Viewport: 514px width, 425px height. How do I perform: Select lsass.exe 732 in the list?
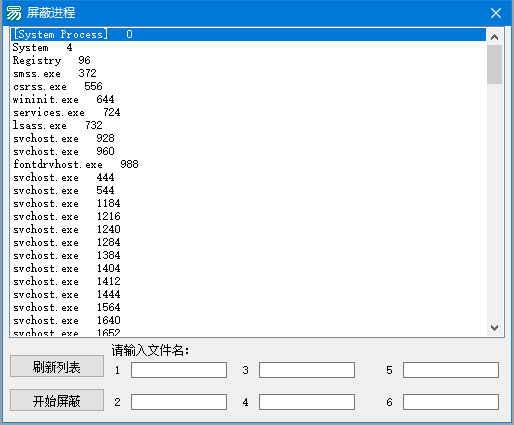click(x=248, y=125)
